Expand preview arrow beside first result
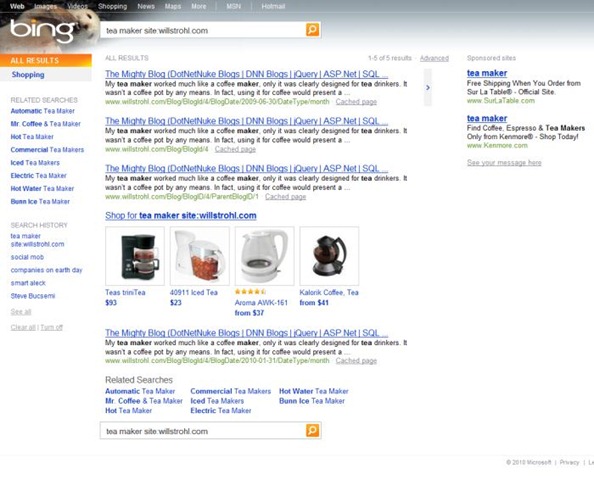This screenshot has height=480, width=594. click(428, 88)
